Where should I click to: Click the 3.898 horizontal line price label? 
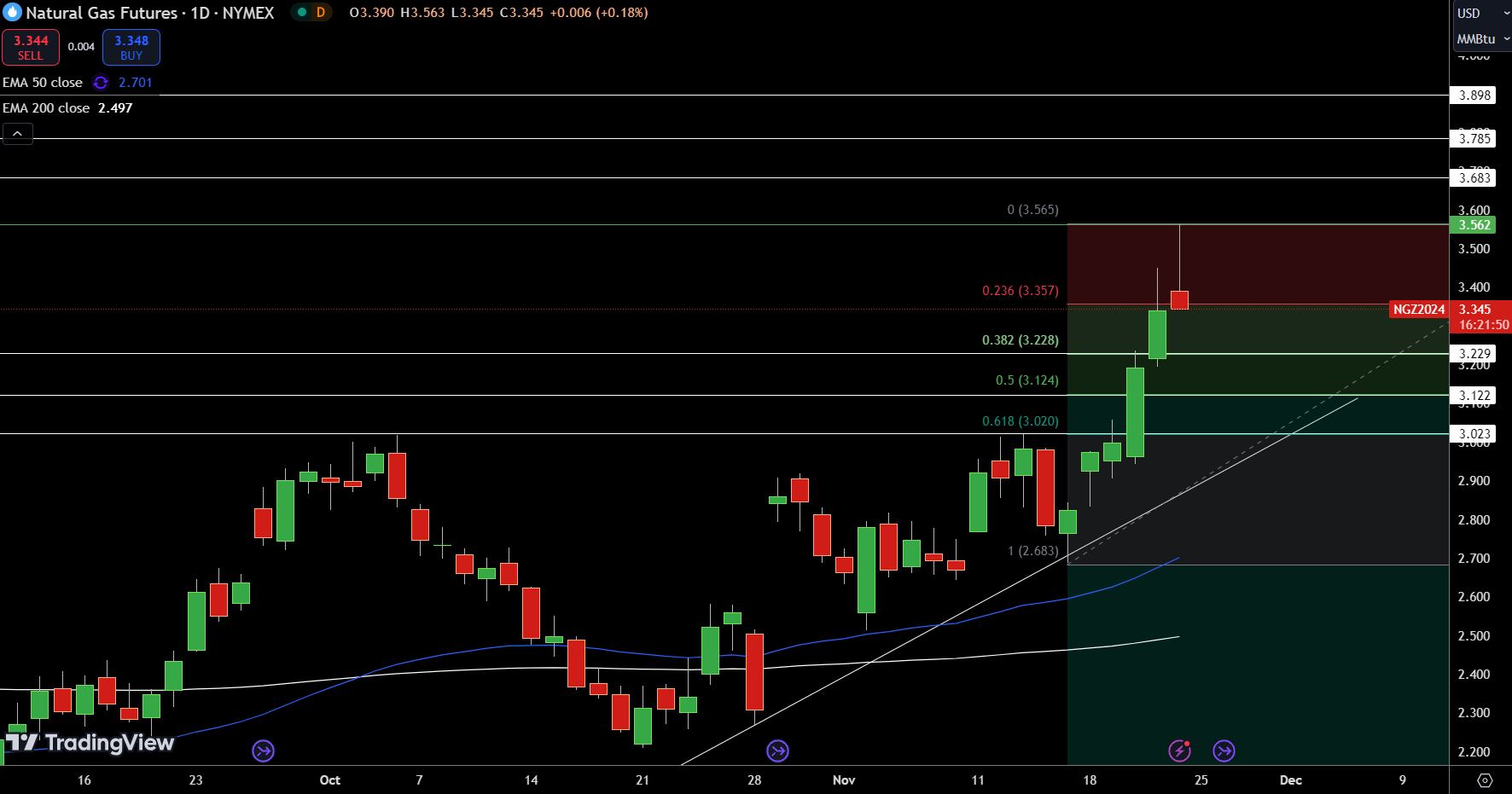coord(1474,96)
